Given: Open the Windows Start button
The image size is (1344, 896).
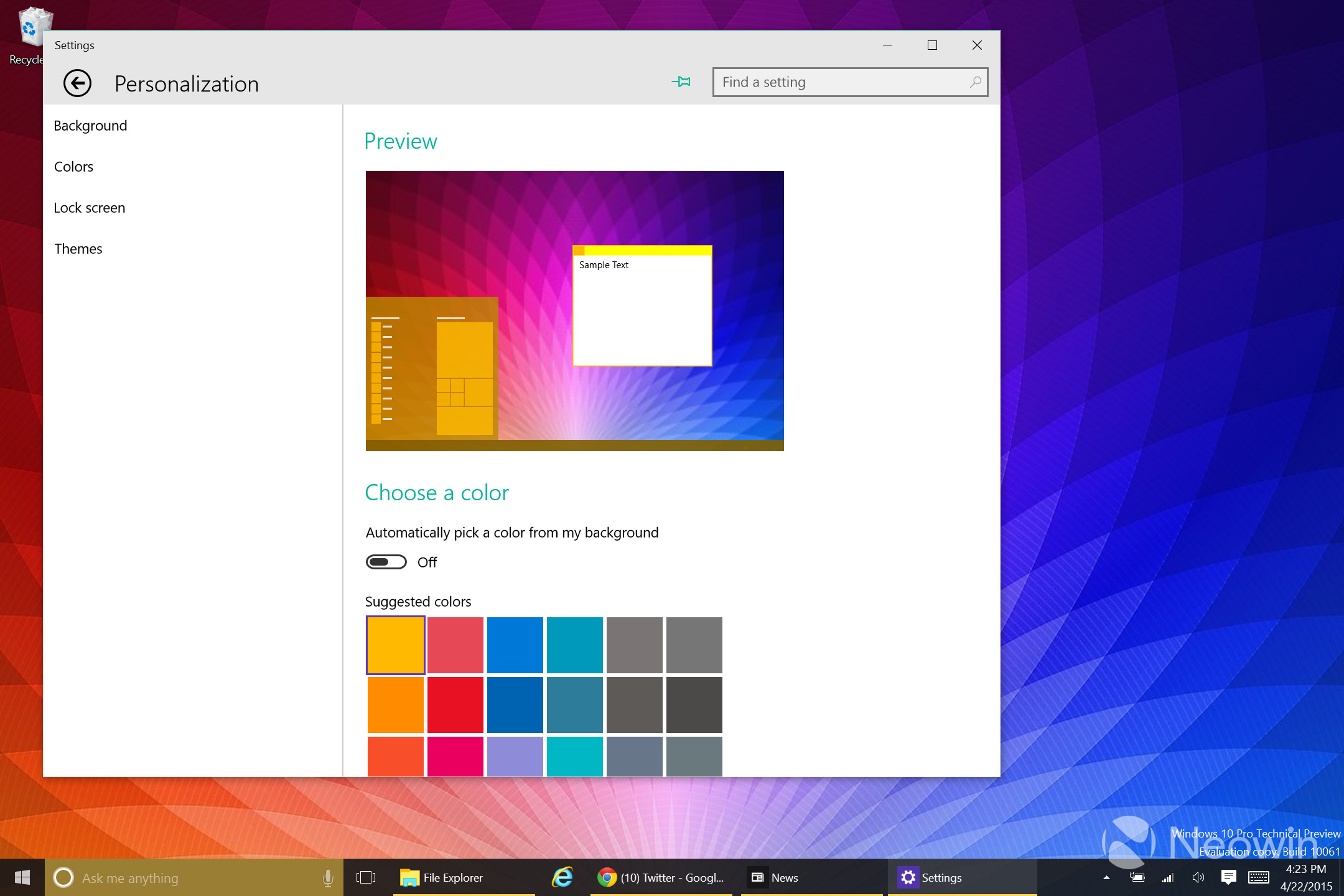Looking at the screenshot, I should coord(22,877).
